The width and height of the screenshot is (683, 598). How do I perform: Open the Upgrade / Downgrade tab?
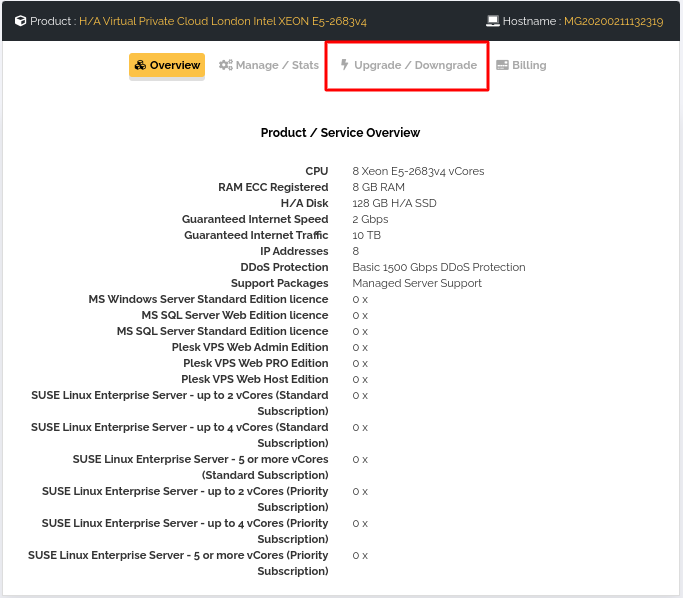point(409,65)
